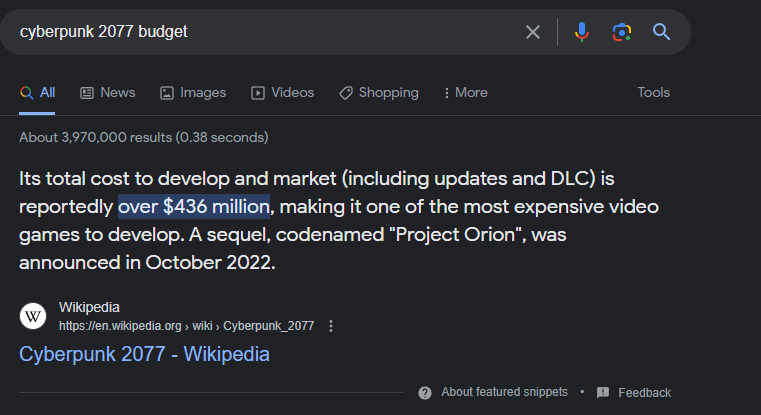Click the About featured snippets link
The height and width of the screenshot is (415, 761).
point(504,392)
